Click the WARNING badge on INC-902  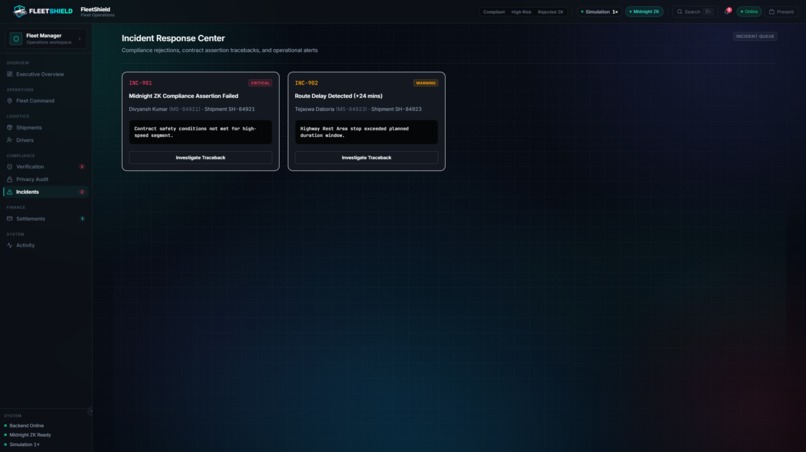pyautogui.click(x=426, y=83)
